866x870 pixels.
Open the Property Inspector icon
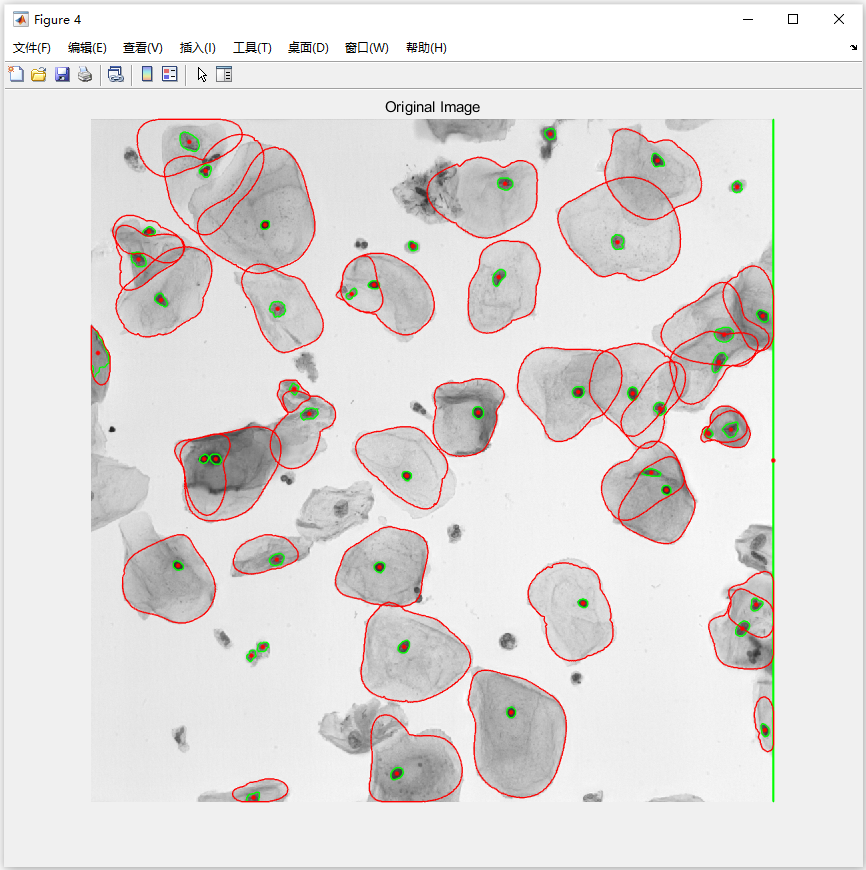[224, 74]
